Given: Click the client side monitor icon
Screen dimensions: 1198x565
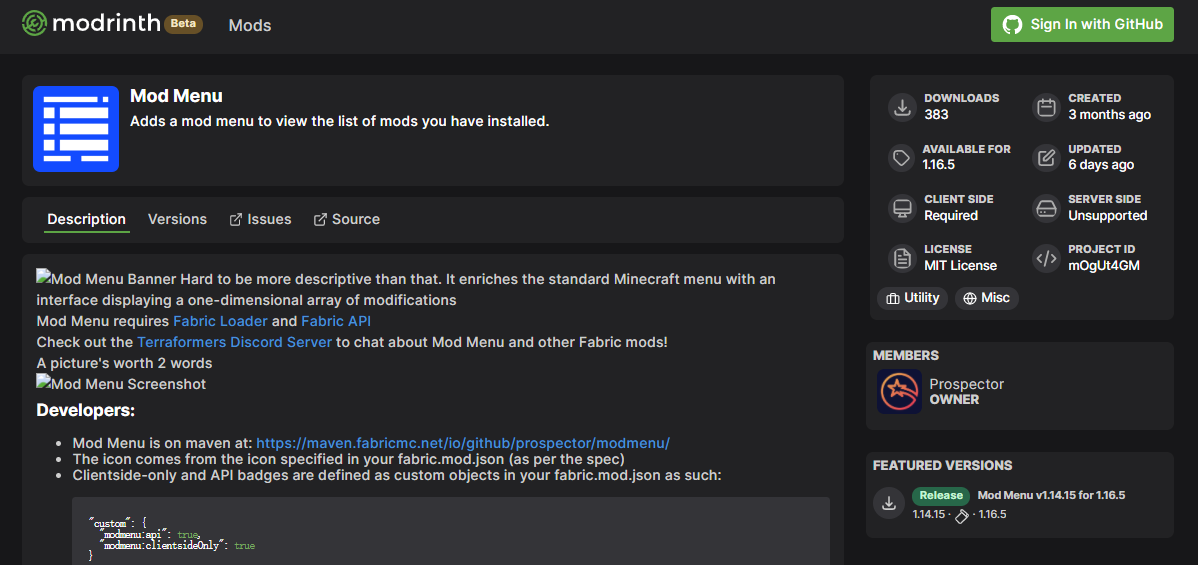Looking at the screenshot, I should click(x=902, y=208).
